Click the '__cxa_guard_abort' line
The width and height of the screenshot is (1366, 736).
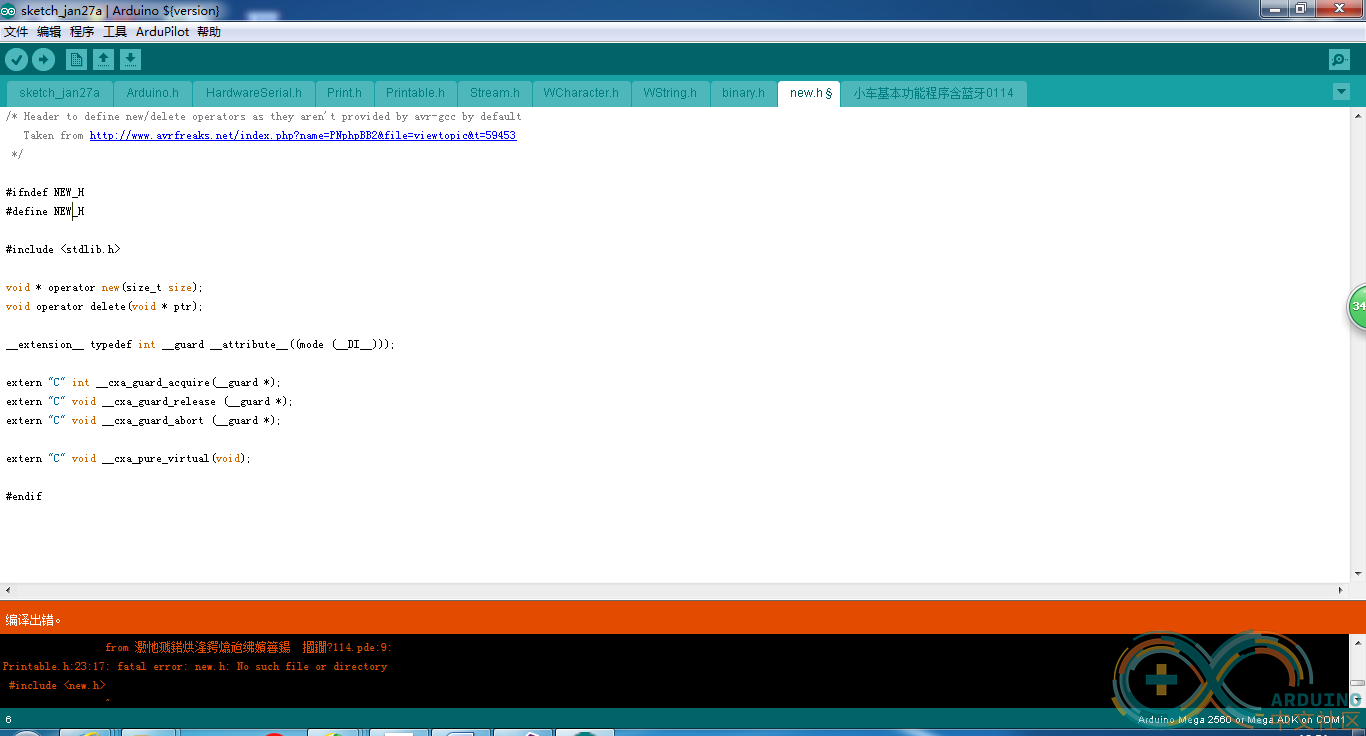click(144, 420)
